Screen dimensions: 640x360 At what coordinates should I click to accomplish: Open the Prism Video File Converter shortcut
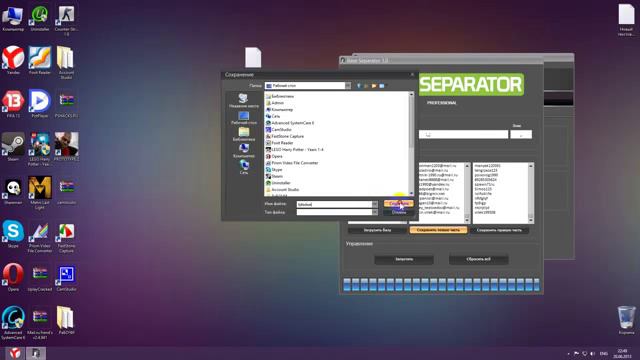pos(40,237)
